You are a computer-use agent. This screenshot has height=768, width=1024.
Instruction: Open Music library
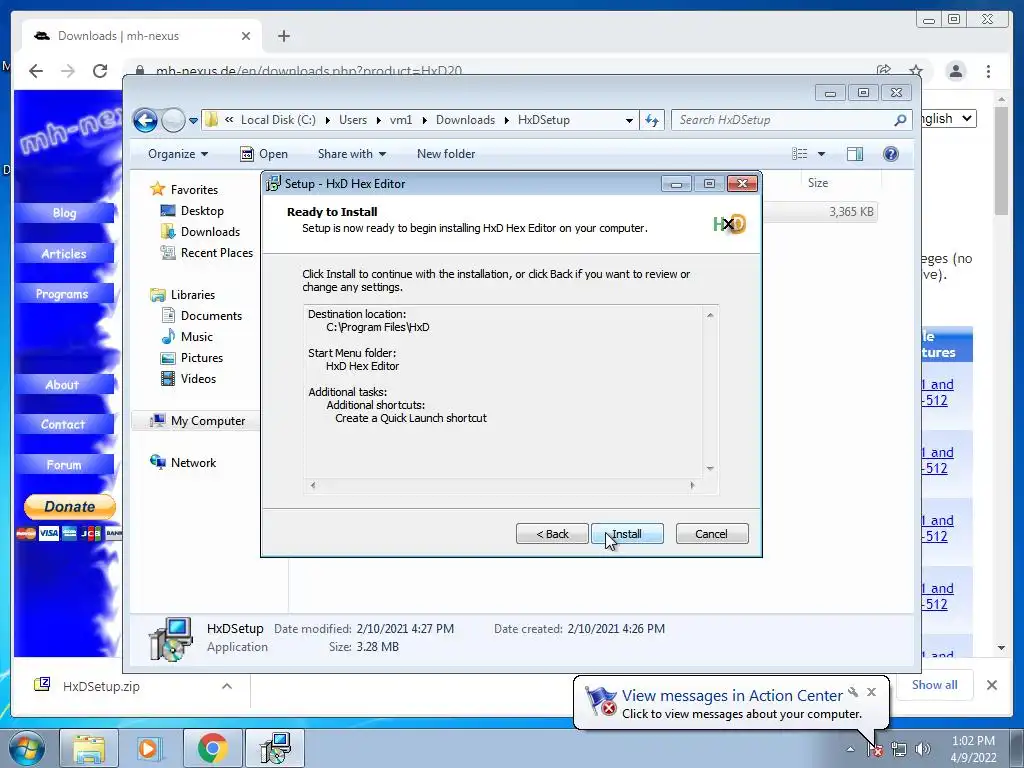tap(197, 336)
